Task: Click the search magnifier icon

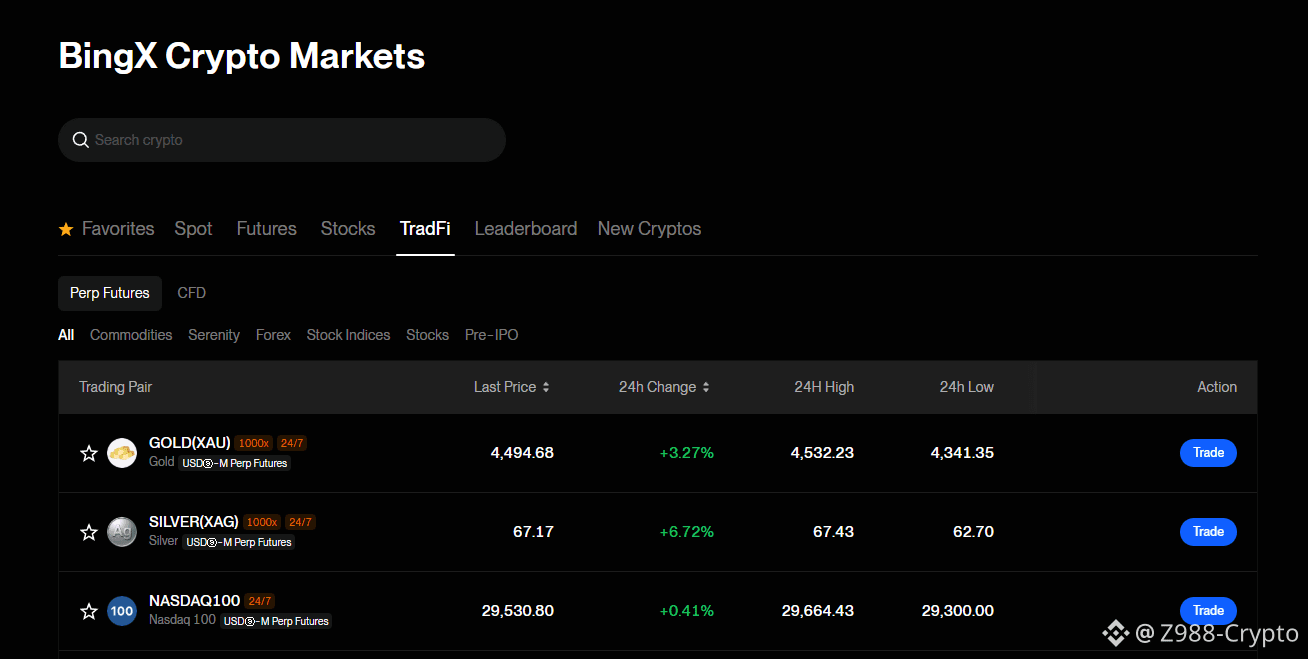Action: tap(81, 140)
